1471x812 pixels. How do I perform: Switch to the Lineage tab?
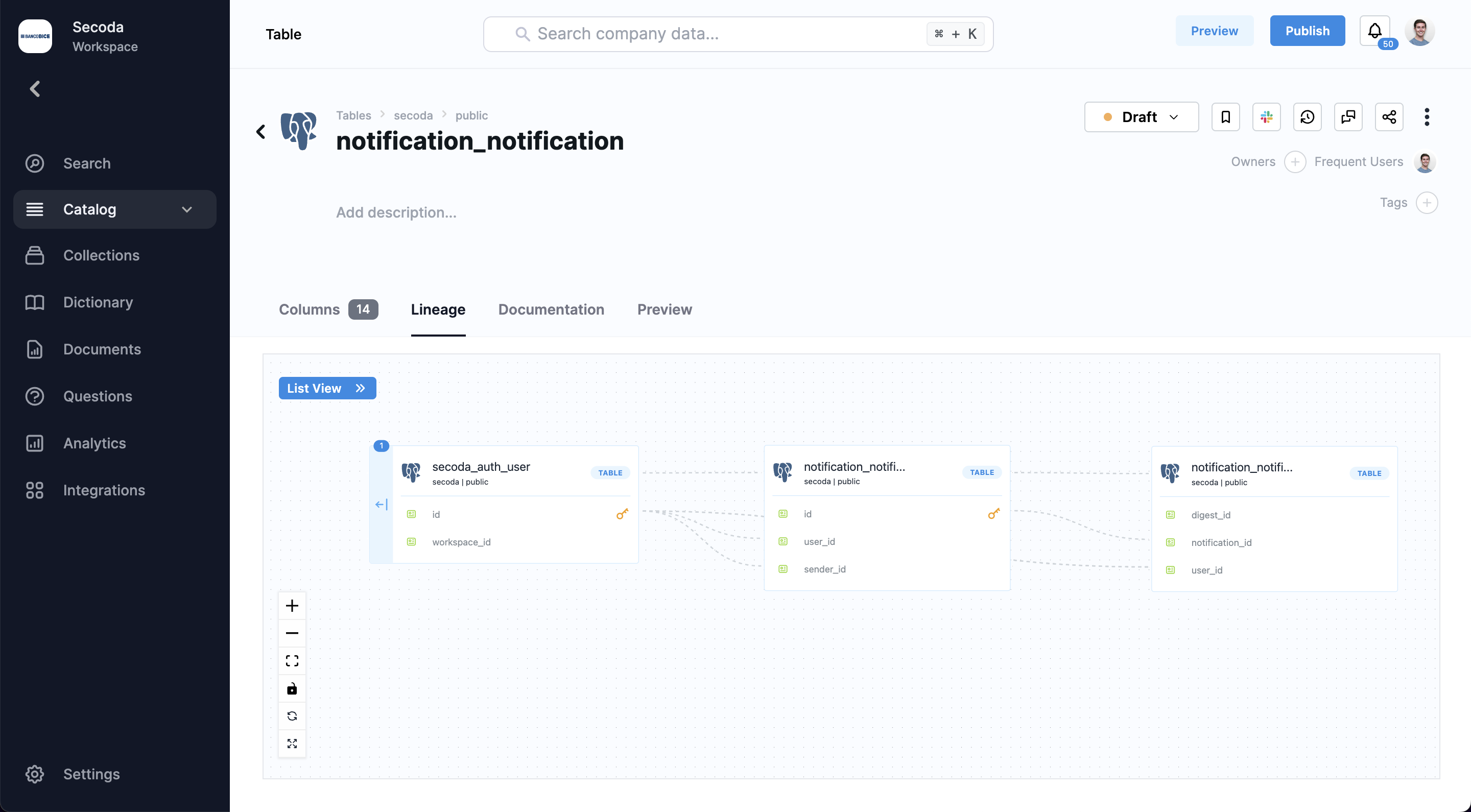click(x=438, y=309)
